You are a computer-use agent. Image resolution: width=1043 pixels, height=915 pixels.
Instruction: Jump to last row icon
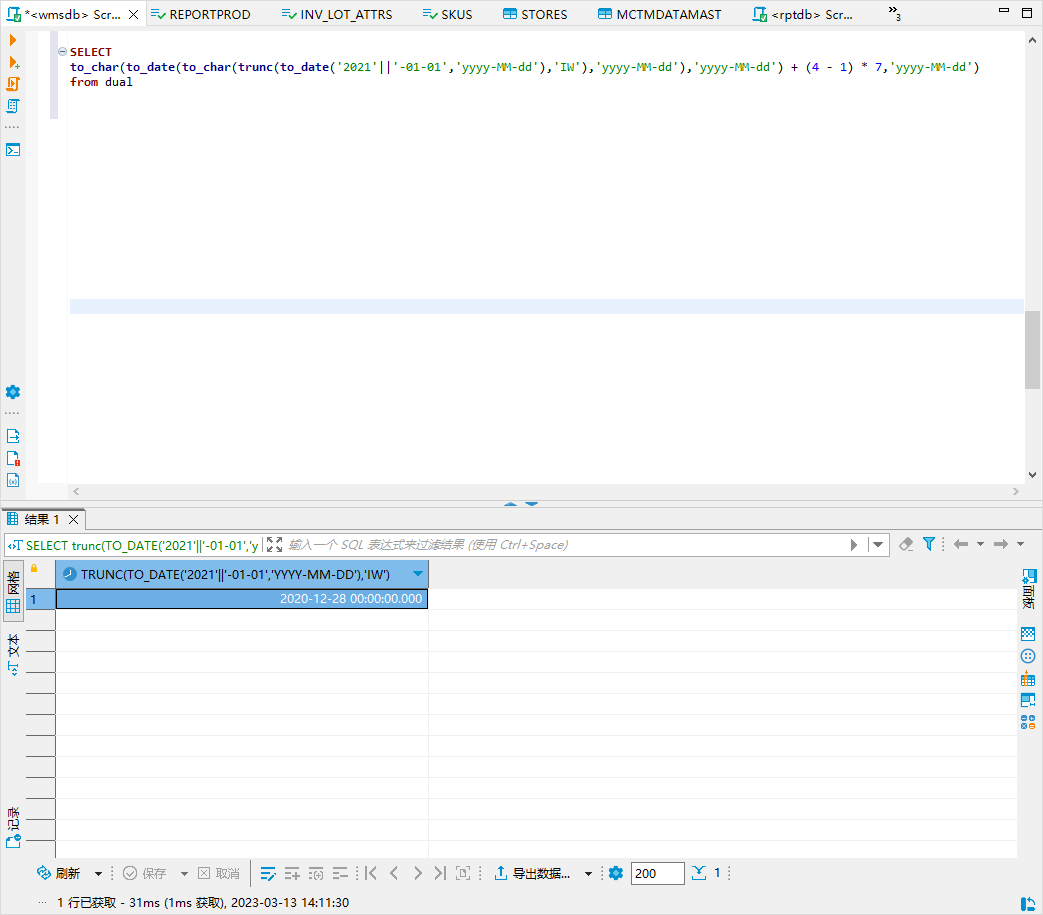click(440, 873)
